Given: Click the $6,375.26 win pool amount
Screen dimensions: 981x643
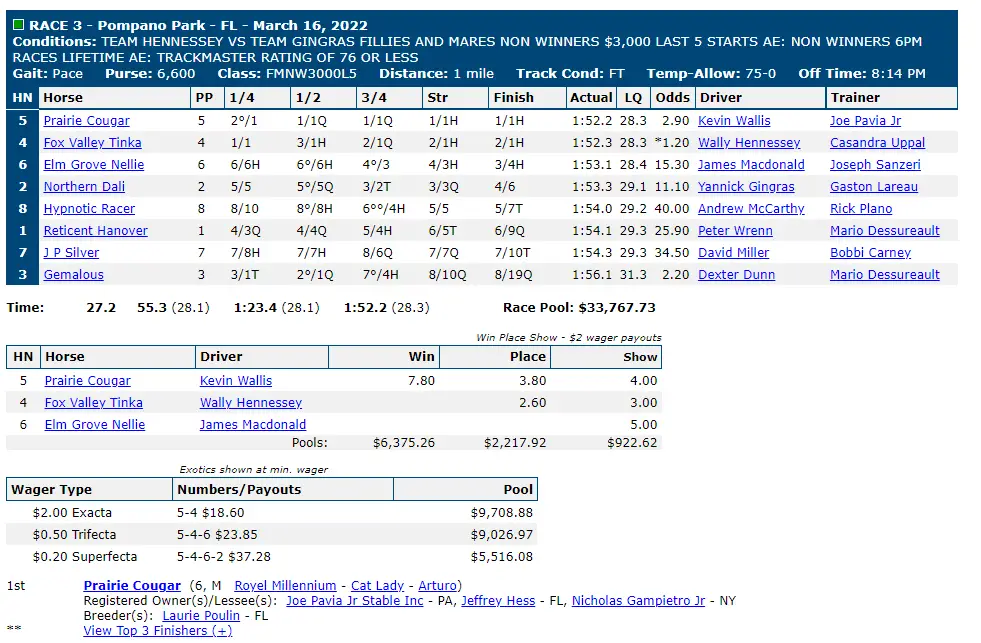Looking at the screenshot, I should tap(404, 442).
